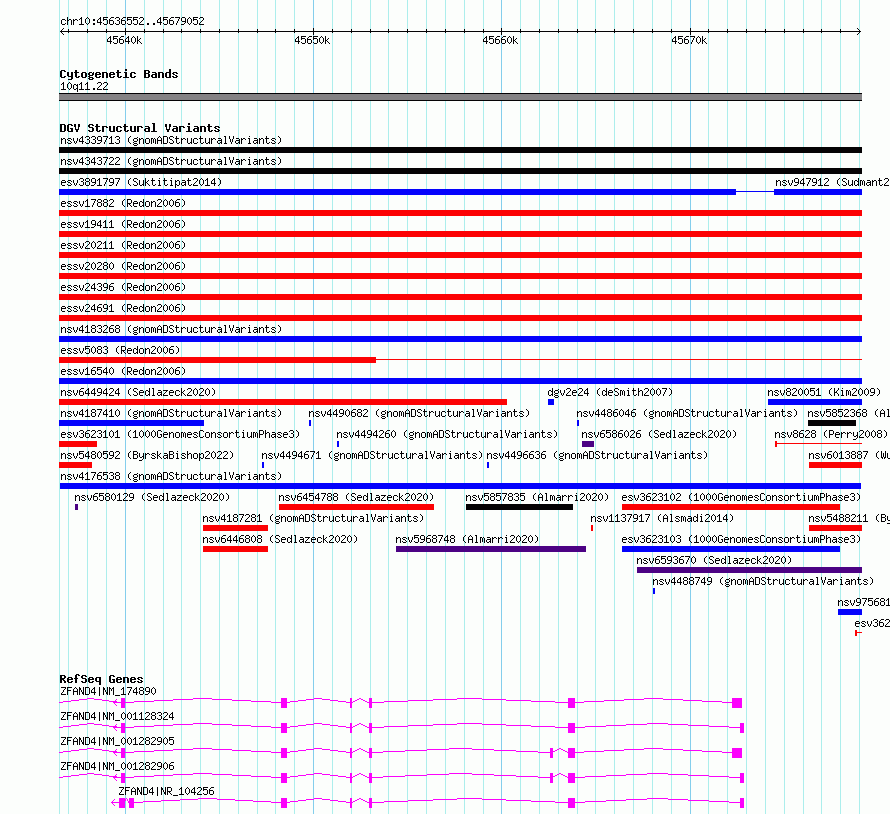This screenshot has height=814, width=890.
Task: Open the nsv8628 Perry2008 label
Action: pos(831,434)
